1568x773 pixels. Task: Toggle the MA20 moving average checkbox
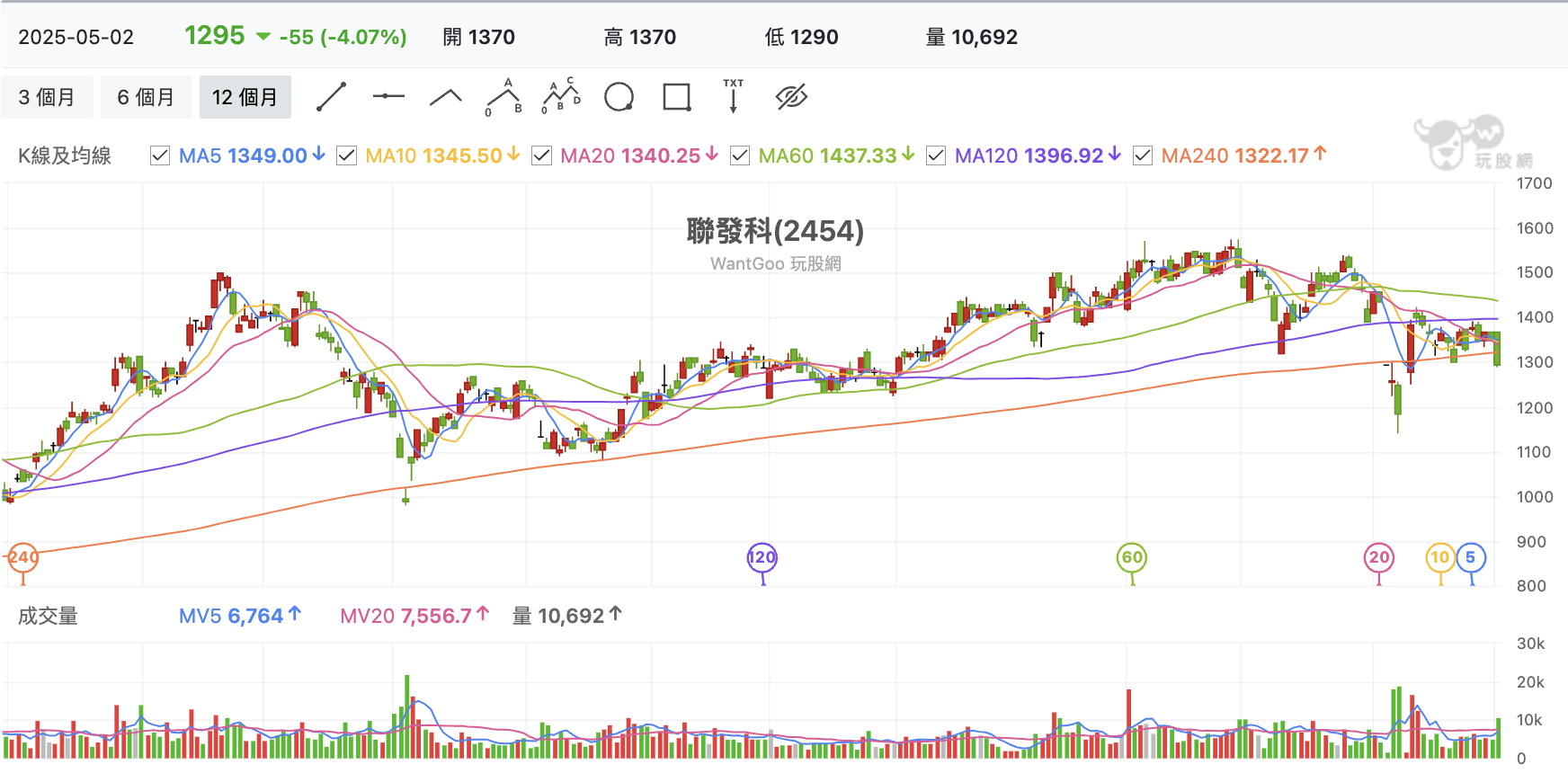pyautogui.click(x=541, y=155)
